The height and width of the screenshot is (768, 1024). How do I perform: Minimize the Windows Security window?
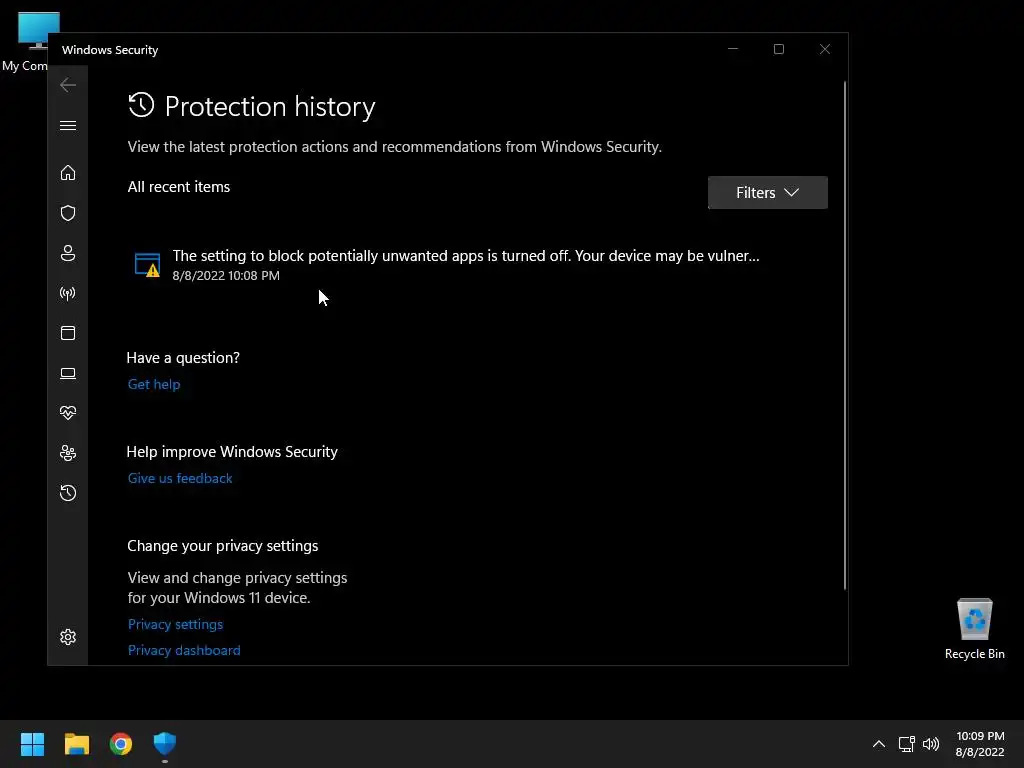733,49
